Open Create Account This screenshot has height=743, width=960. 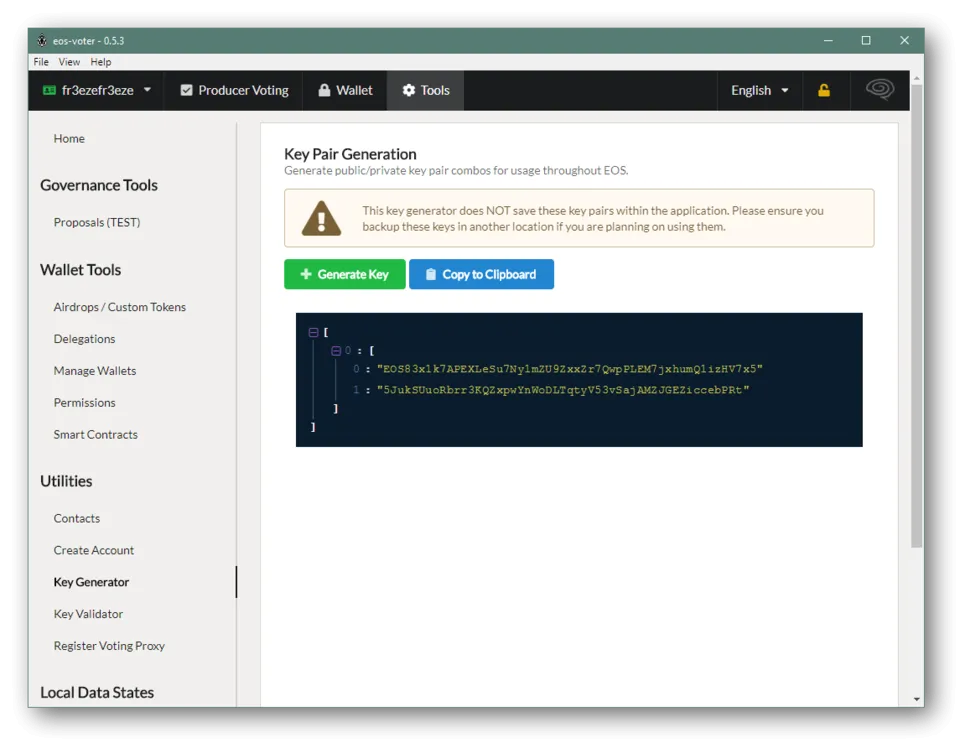click(x=94, y=550)
